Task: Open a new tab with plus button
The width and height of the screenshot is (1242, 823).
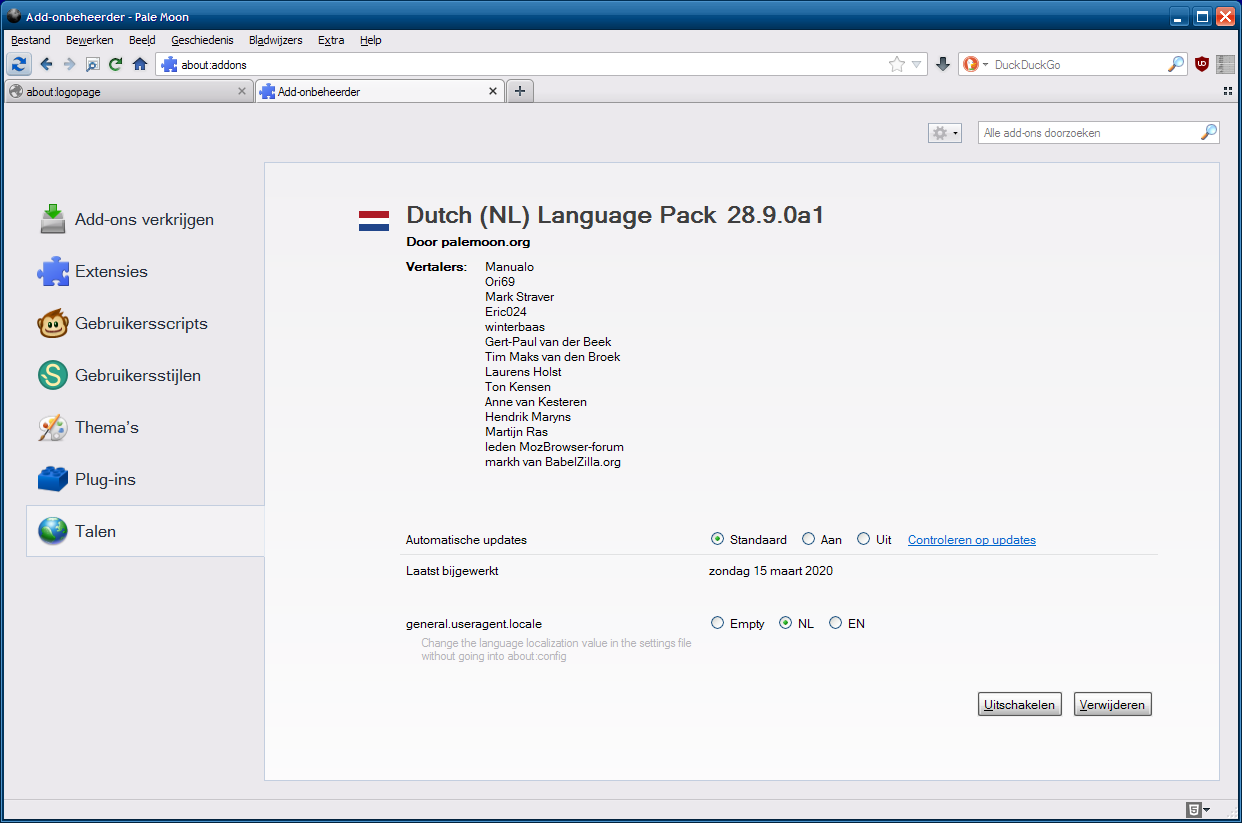Action: coord(519,91)
